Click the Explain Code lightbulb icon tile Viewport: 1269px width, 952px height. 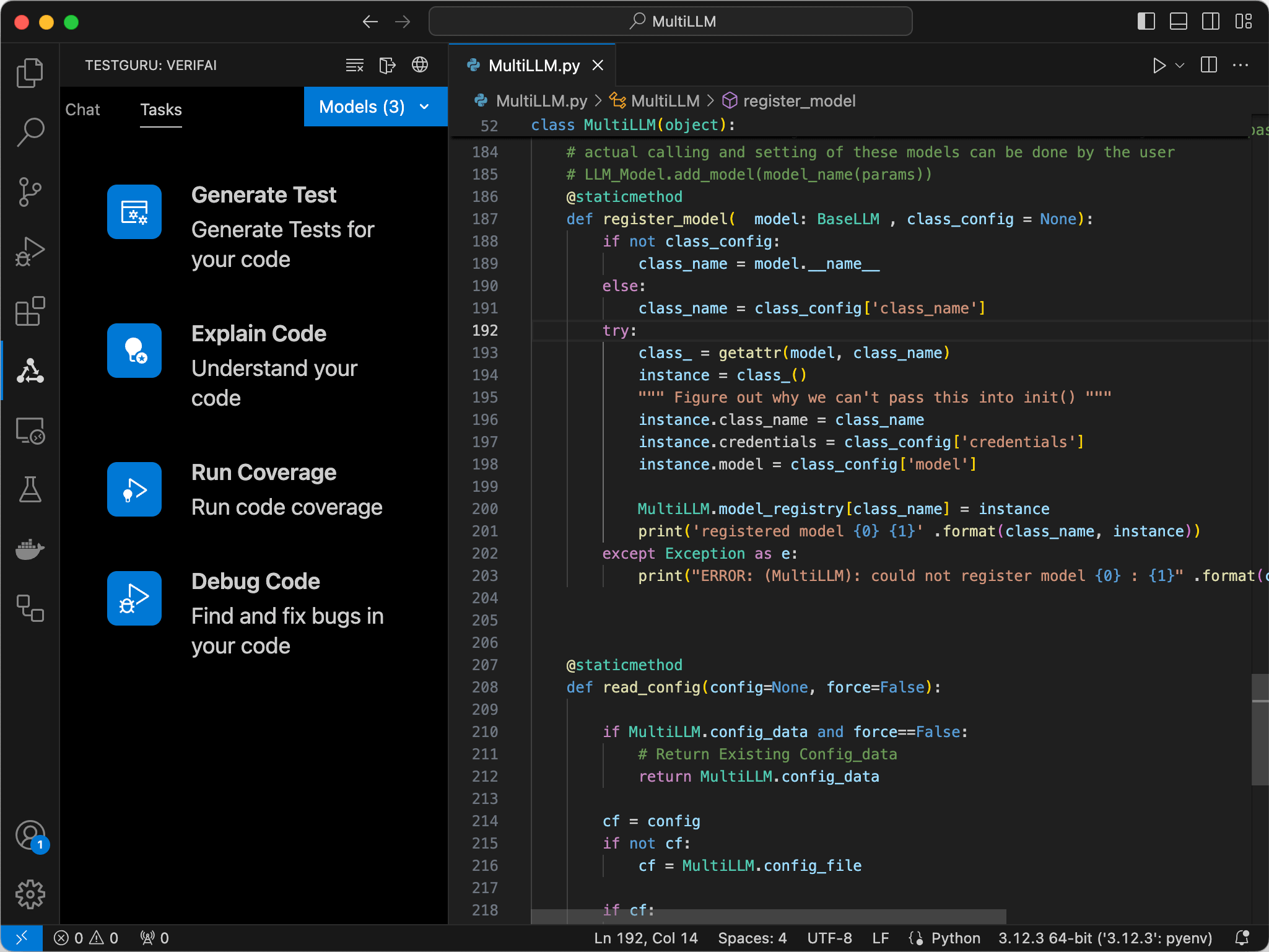[x=134, y=351]
